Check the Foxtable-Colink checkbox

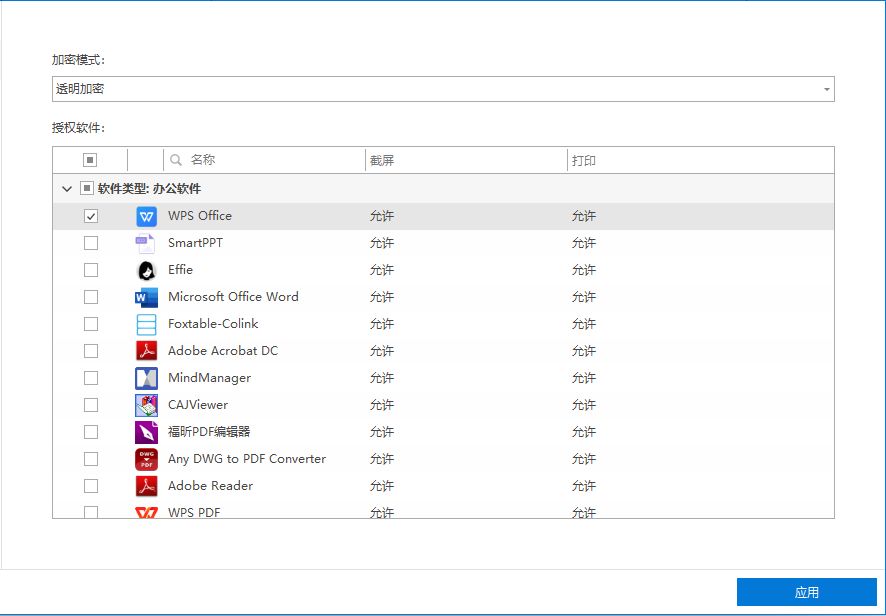tap(91, 324)
